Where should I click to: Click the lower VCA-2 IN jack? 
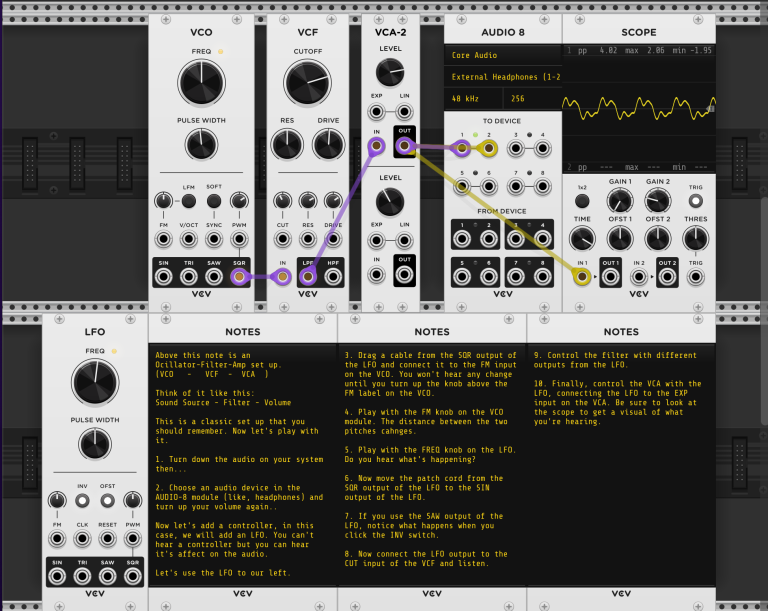pyautogui.click(x=376, y=274)
